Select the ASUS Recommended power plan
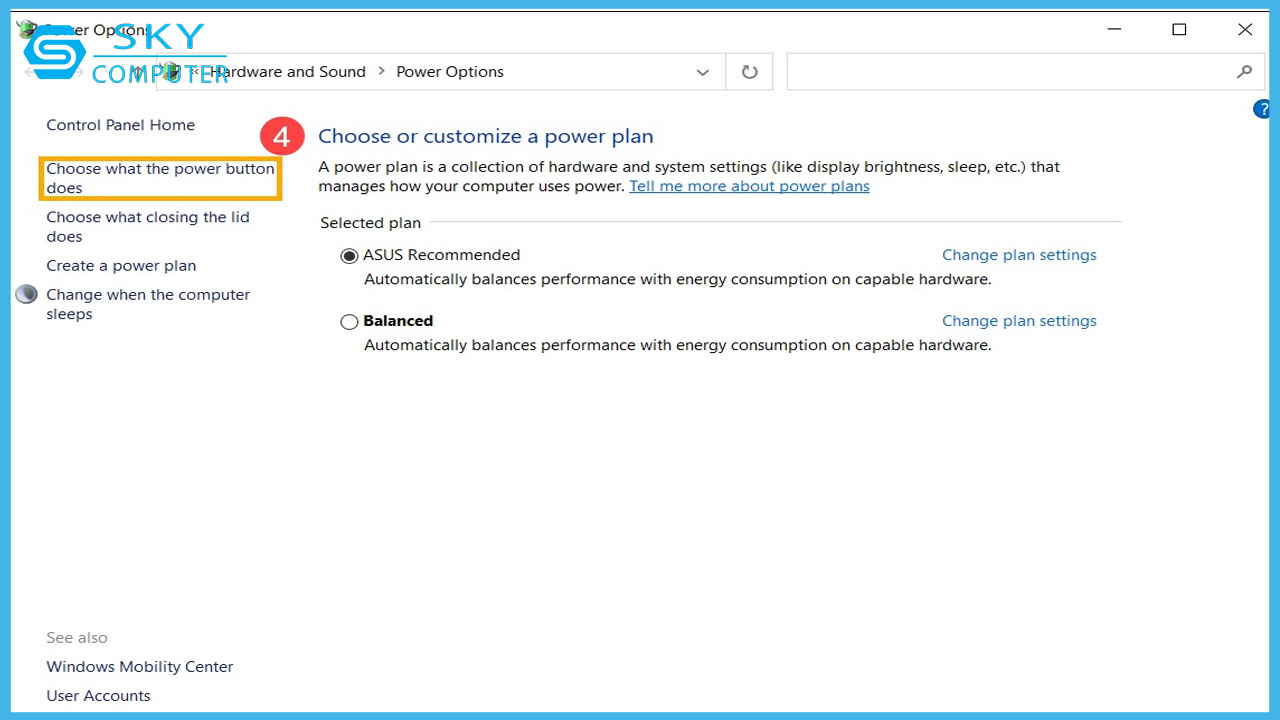1280x720 pixels. coord(349,256)
